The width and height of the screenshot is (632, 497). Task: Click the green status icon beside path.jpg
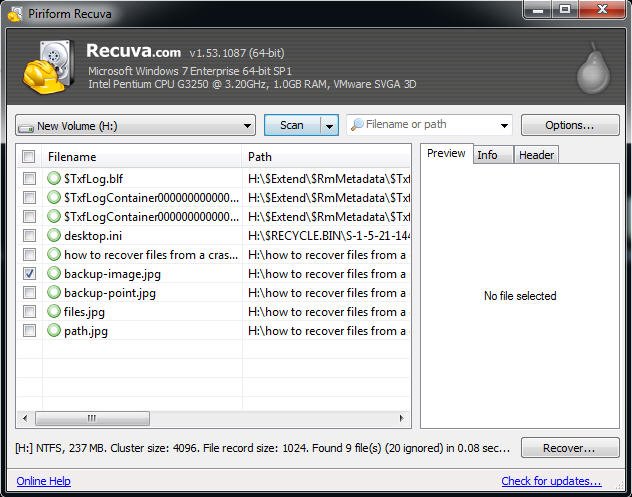[x=54, y=330]
